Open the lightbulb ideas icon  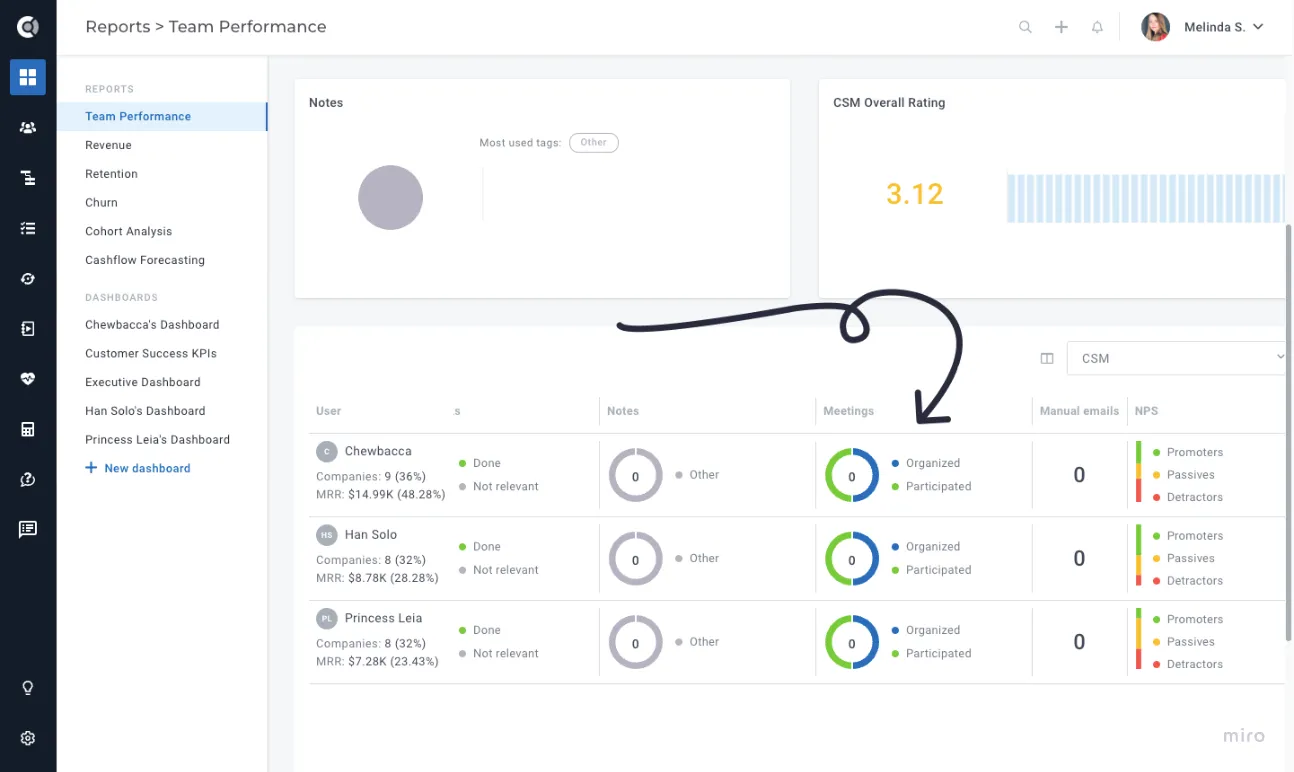pyautogui.click(x=28, y=688)
